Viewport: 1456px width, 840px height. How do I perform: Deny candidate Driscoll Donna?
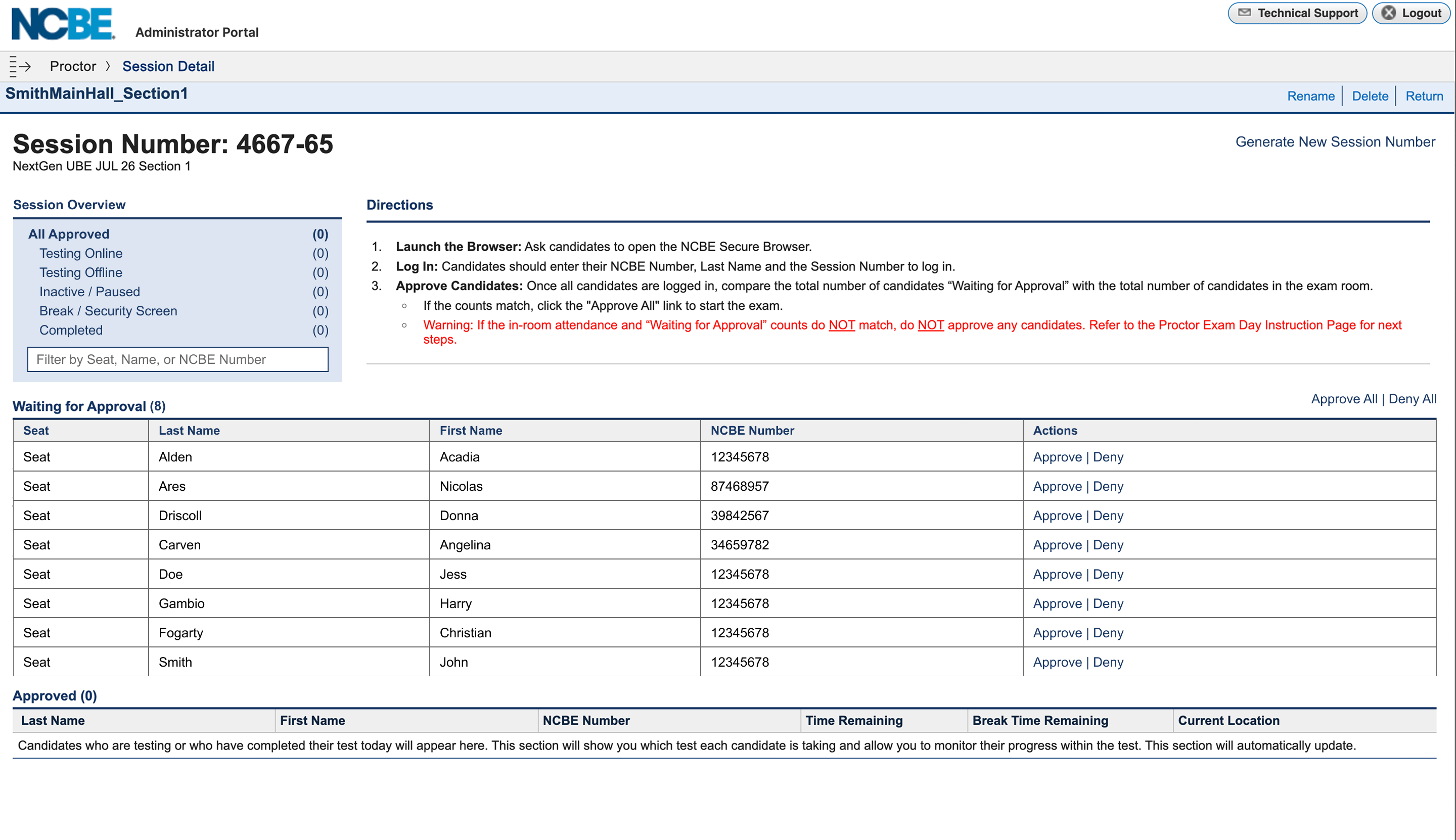tap(1108, 516)
